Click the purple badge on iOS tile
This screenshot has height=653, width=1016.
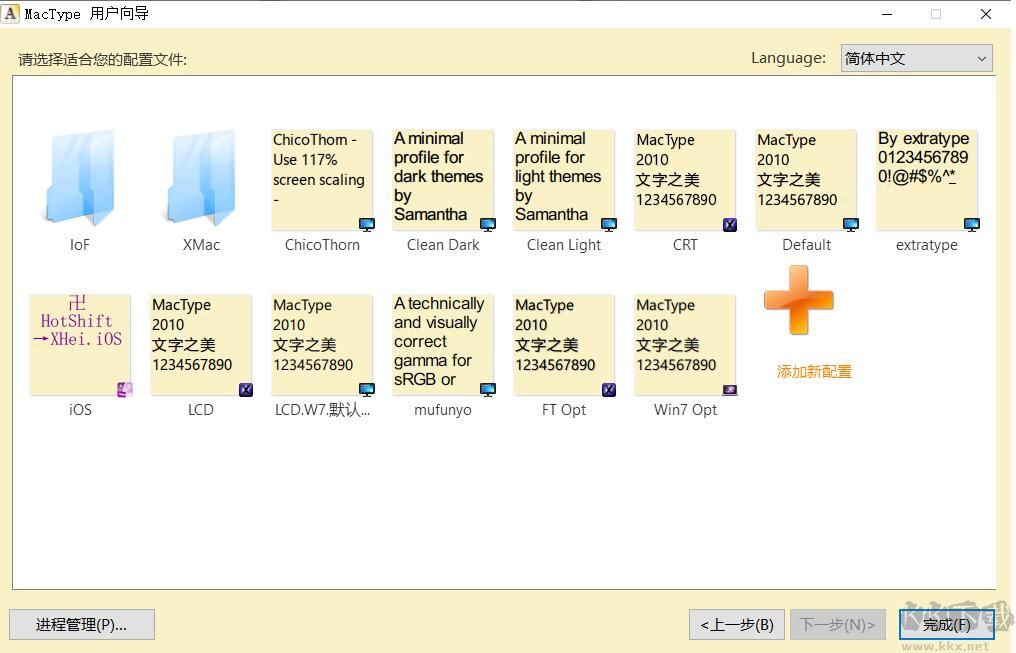124,389
